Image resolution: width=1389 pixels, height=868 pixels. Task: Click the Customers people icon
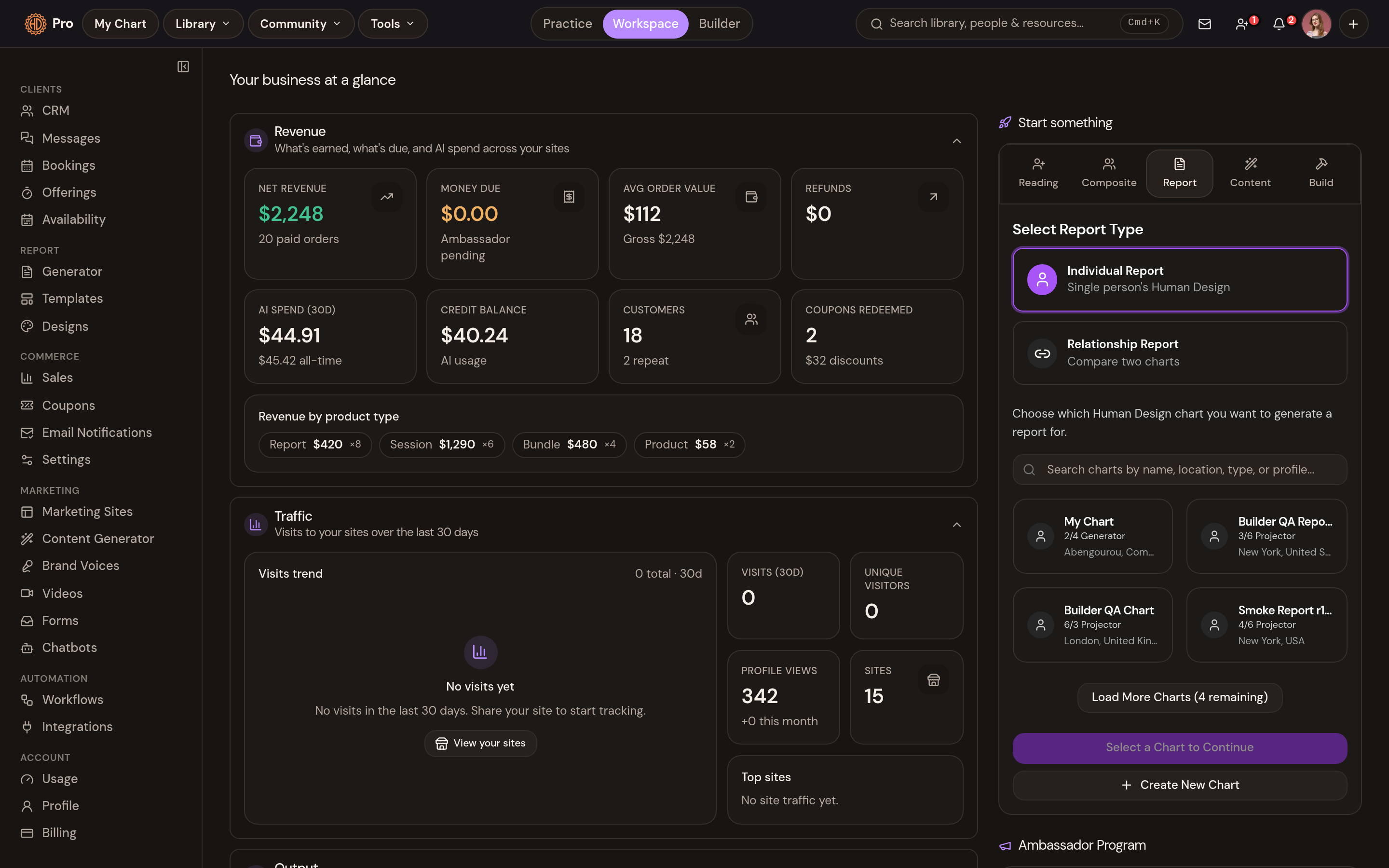[751, 319]
